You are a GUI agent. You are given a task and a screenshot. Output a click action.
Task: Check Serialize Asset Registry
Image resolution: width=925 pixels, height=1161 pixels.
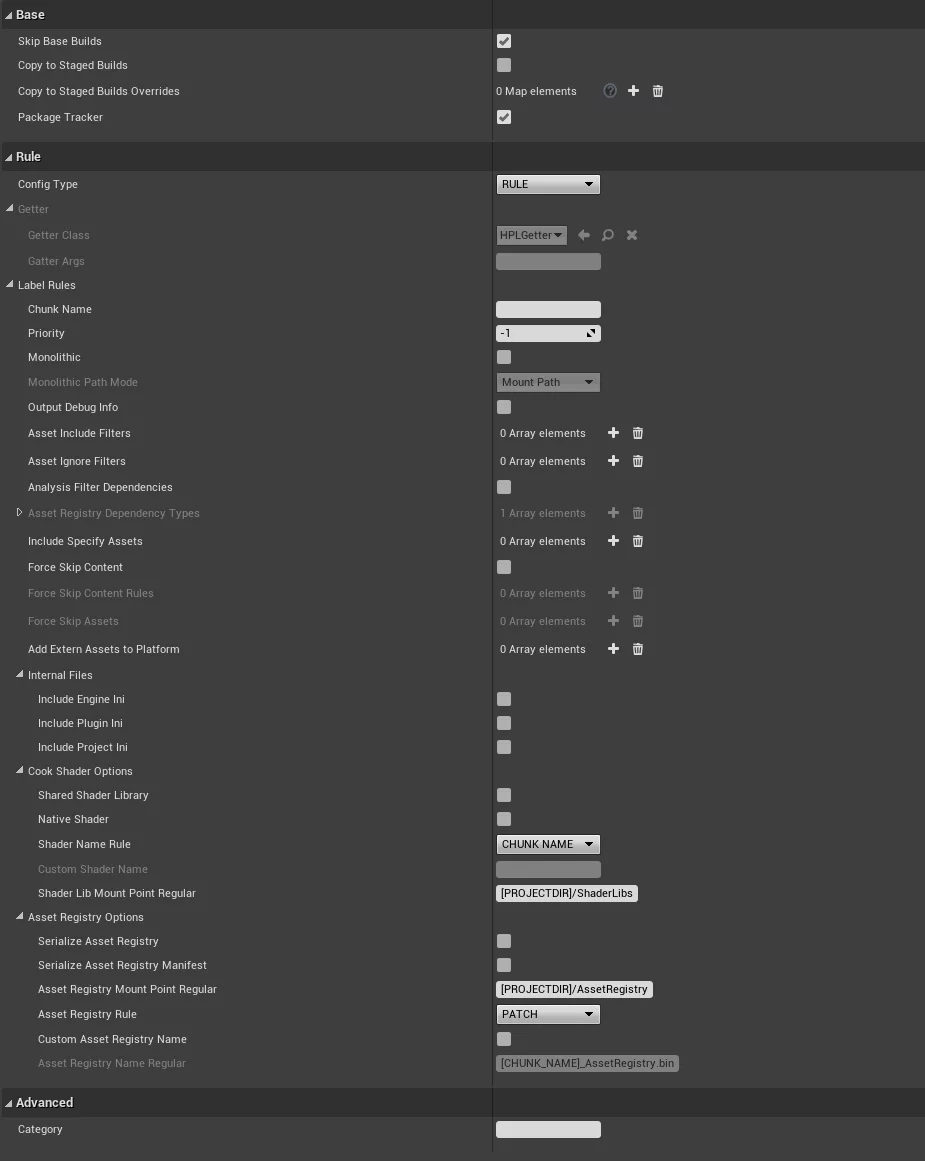504,941
